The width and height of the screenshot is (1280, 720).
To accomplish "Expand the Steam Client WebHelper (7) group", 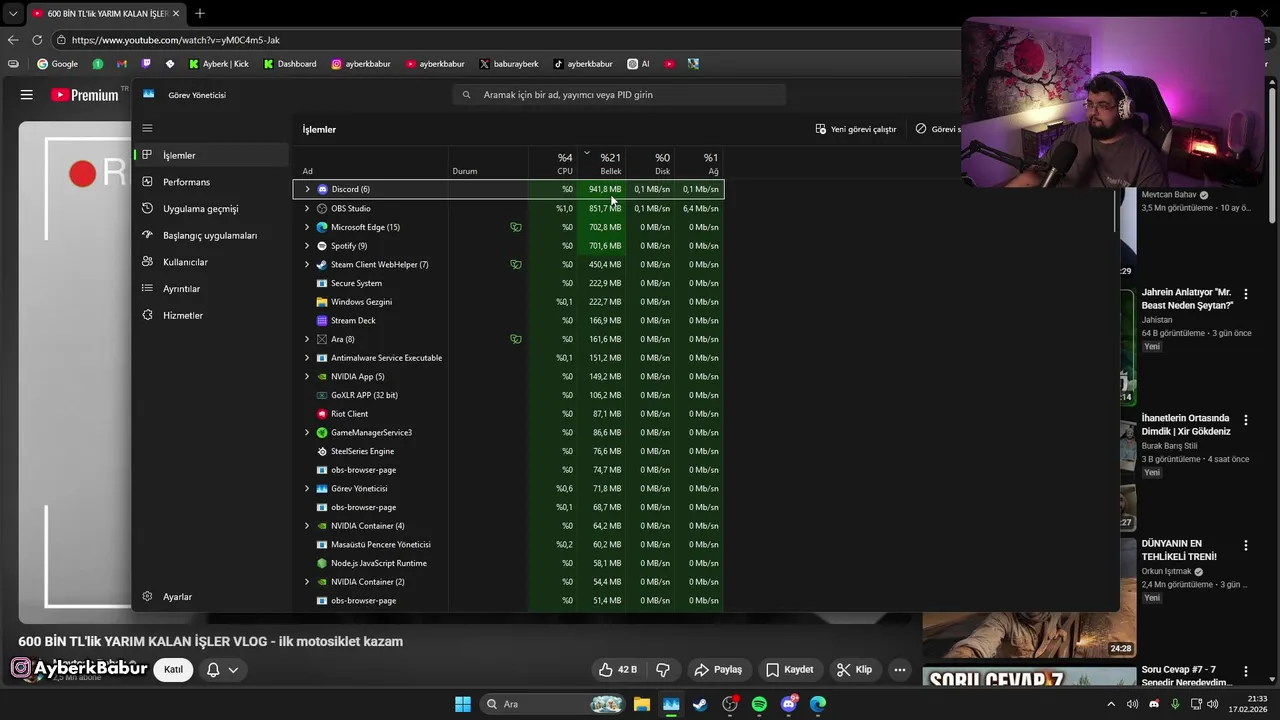I will (307, 265).
